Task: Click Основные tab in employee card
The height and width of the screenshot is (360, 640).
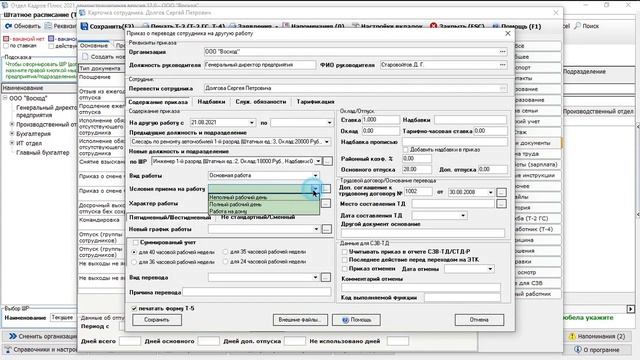Action: click(94, 46)
